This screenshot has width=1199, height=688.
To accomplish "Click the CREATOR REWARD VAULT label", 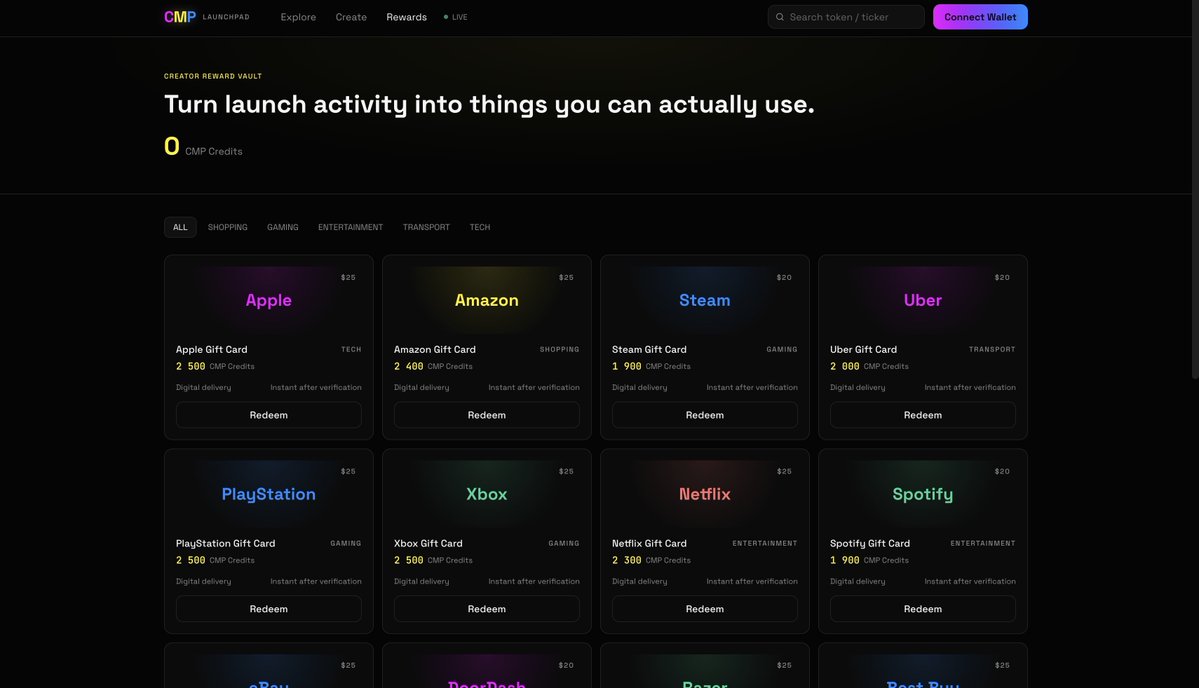I will [213, 76].
